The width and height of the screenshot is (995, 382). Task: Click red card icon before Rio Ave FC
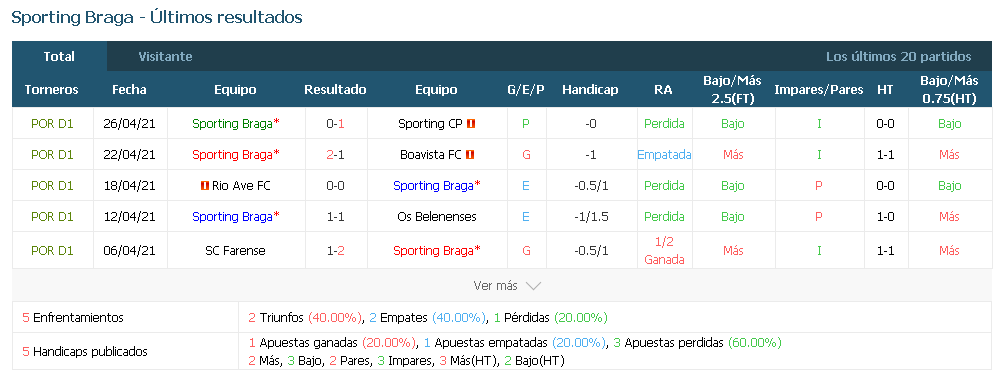(x=204, y=186)
